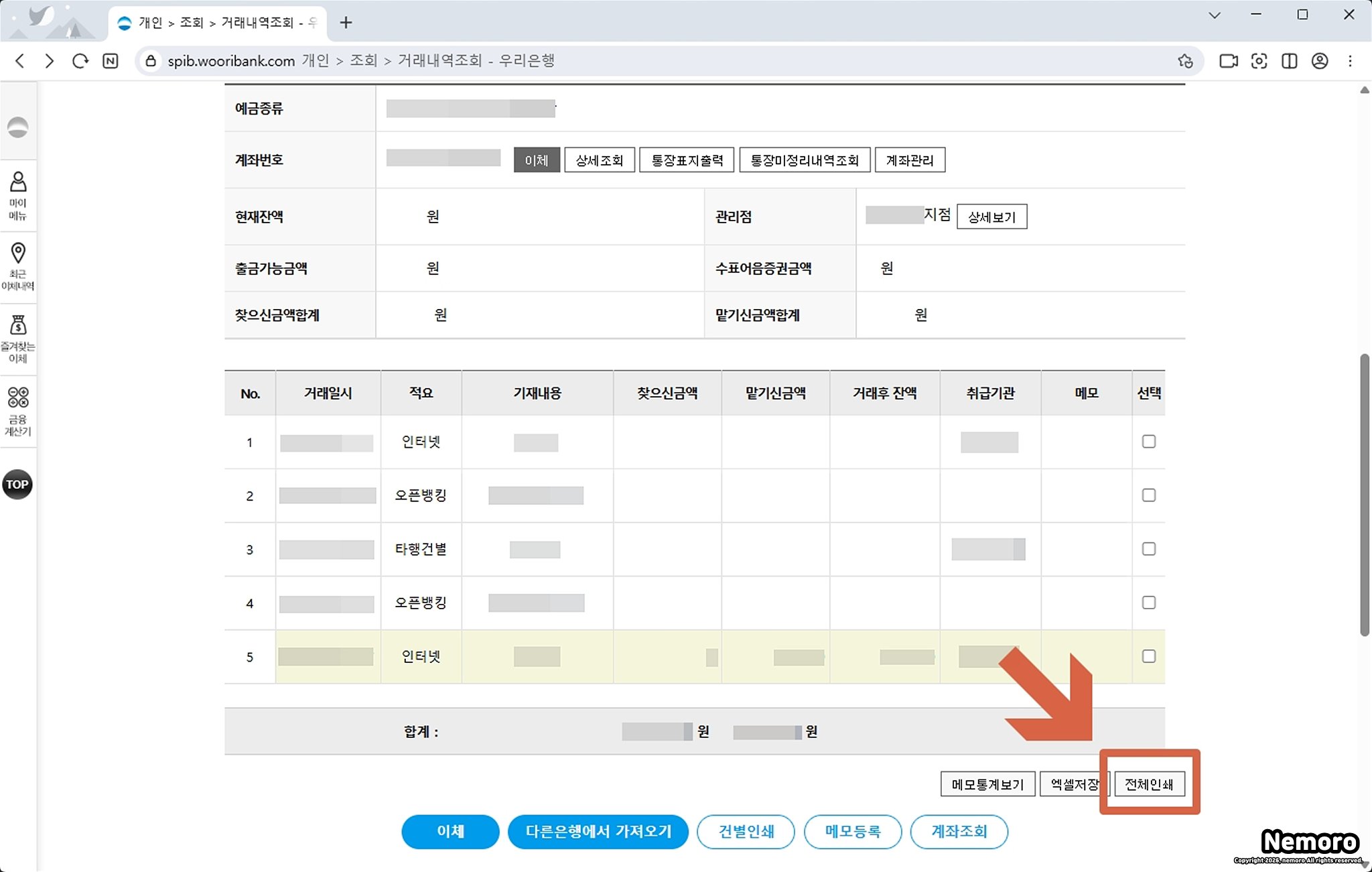
Task: Click the page vertical scrollbar thumb
Action: pos(1364,495)
